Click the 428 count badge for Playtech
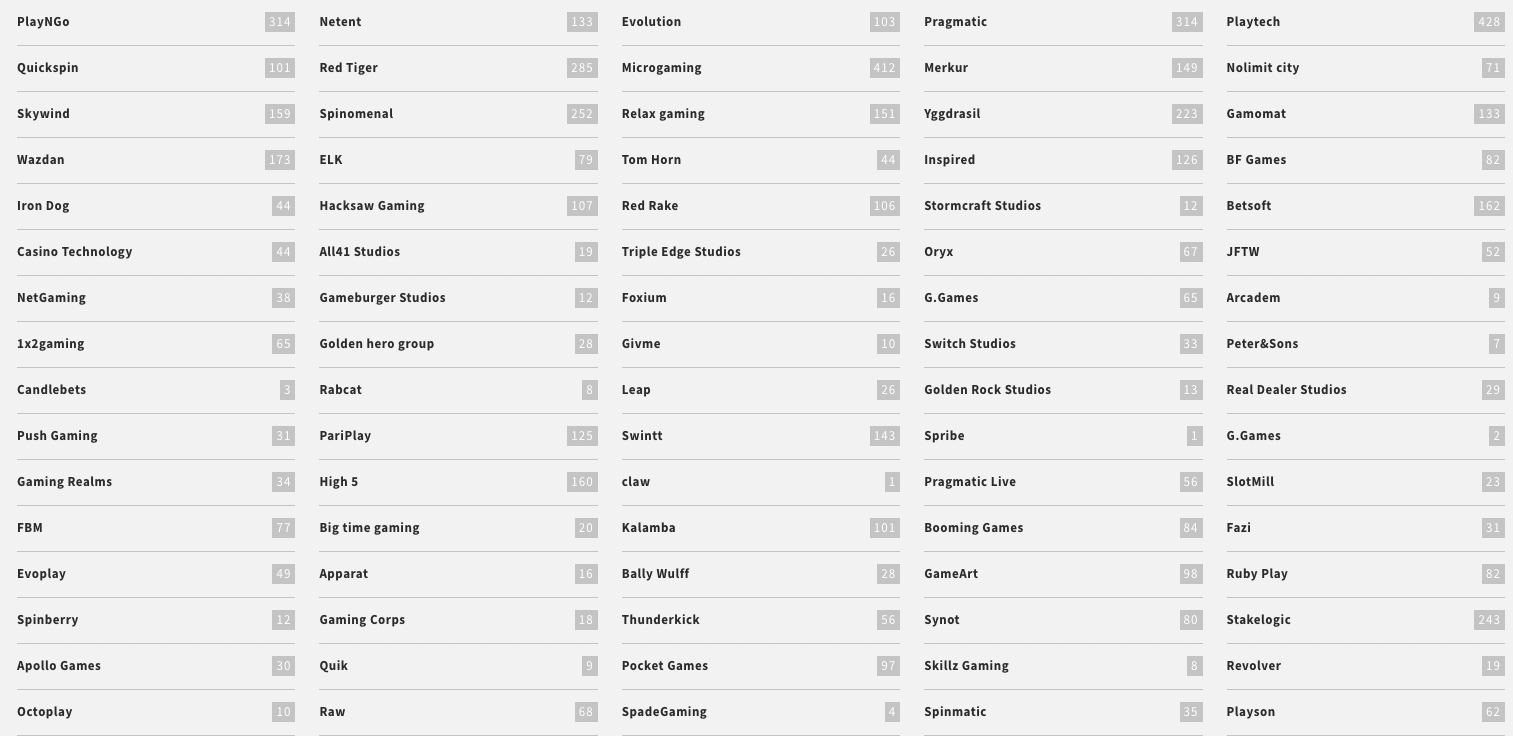Image resolution: width=1513 pixels, height=736 pixels. coord(1489,22)
